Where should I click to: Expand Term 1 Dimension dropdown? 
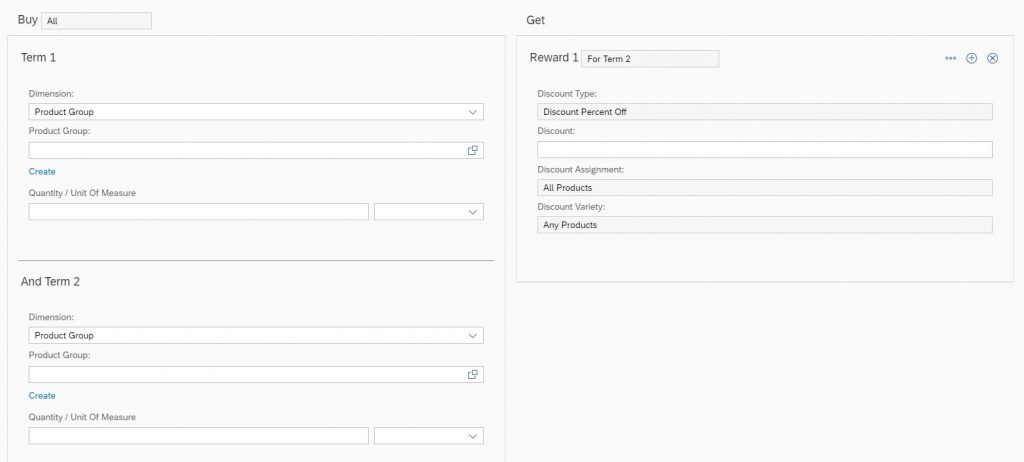click(473, 112)
